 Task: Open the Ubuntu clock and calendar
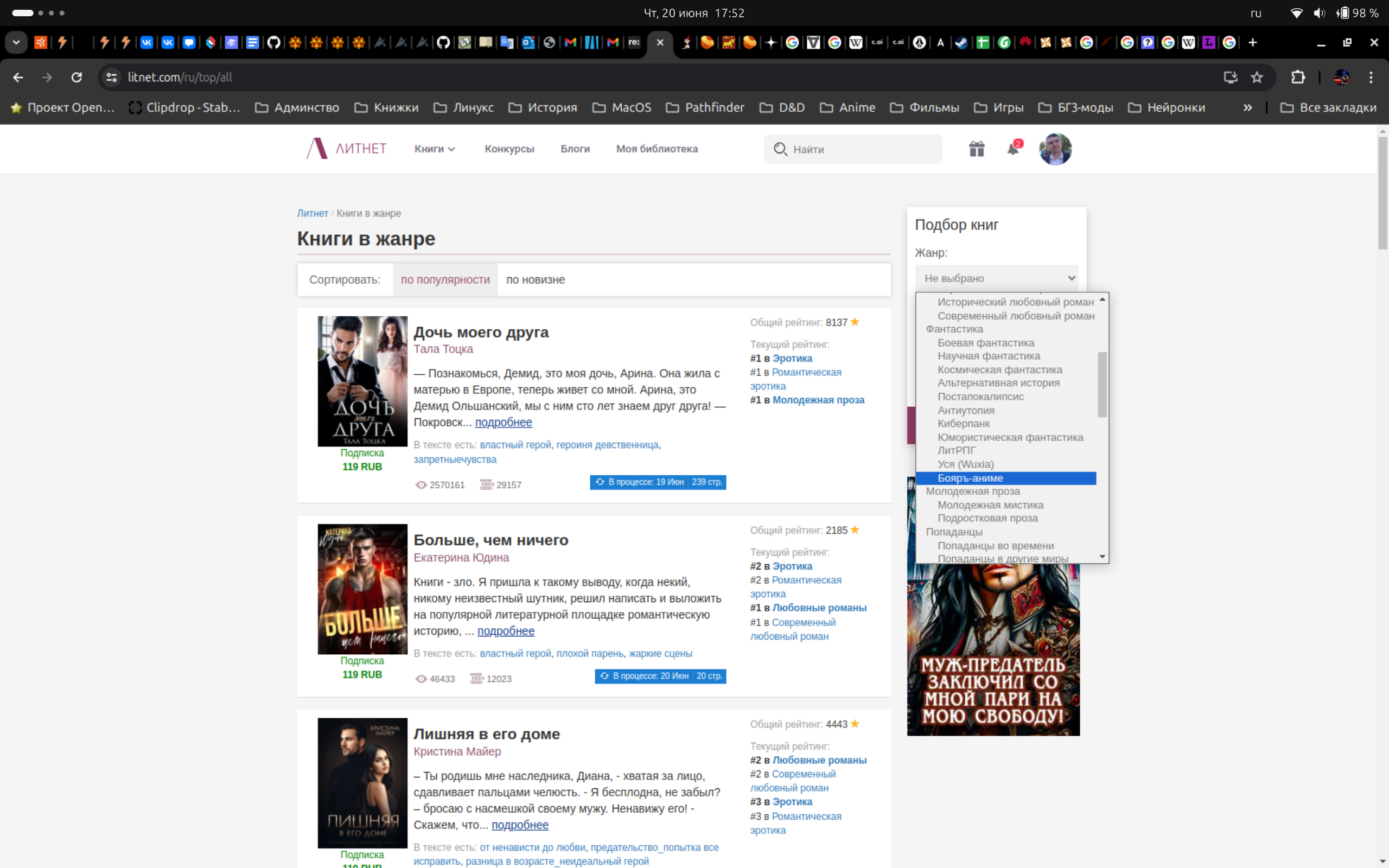pyautogui.click(x=693, y=12)
